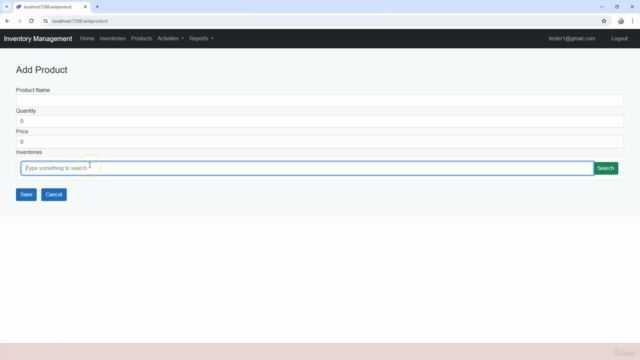Open the tab search dropdown arrow

[7, 7]
